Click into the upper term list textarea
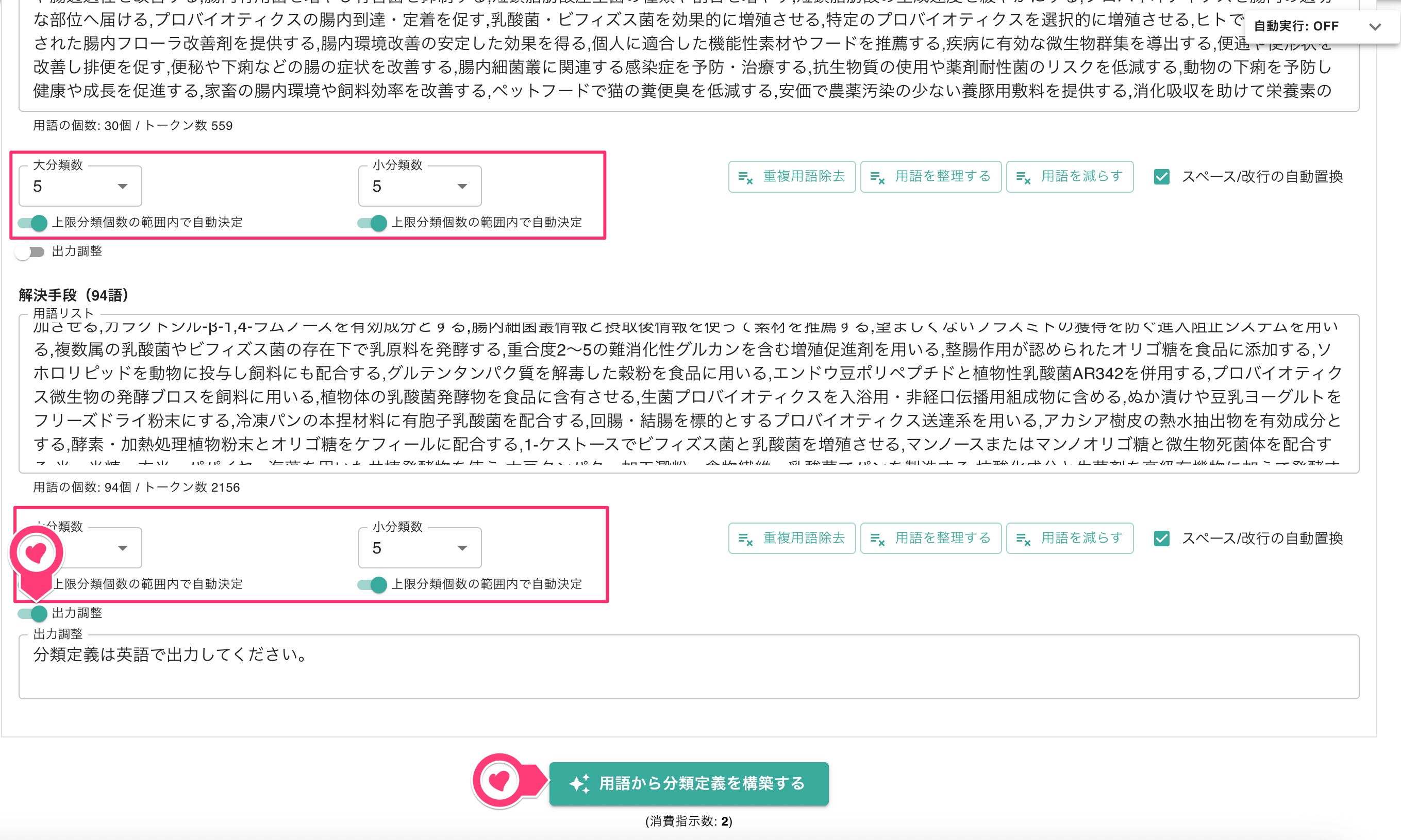Viewport: 1401px width, 840px height. [x=689, y=56]
